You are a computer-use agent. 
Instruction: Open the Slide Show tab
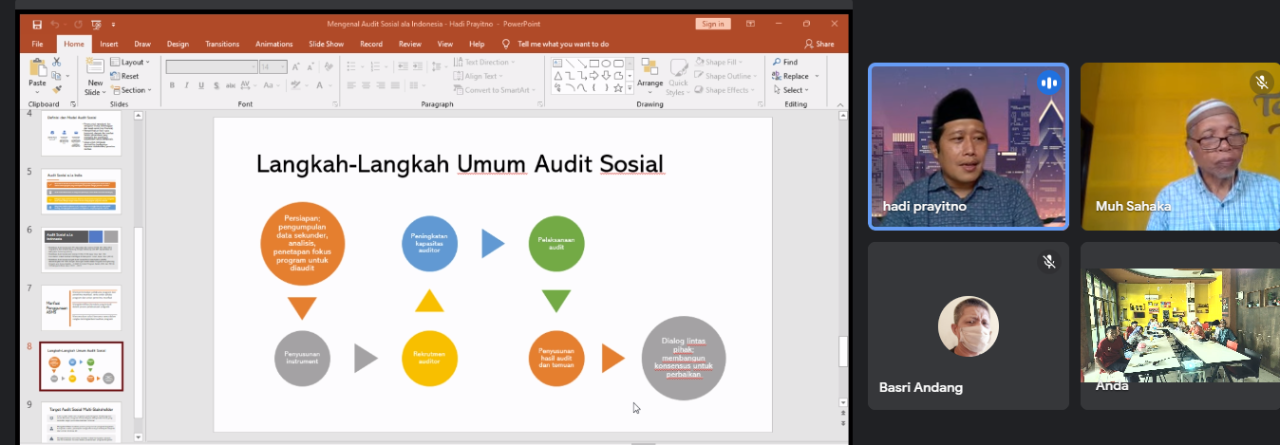[x=326, y=44]
